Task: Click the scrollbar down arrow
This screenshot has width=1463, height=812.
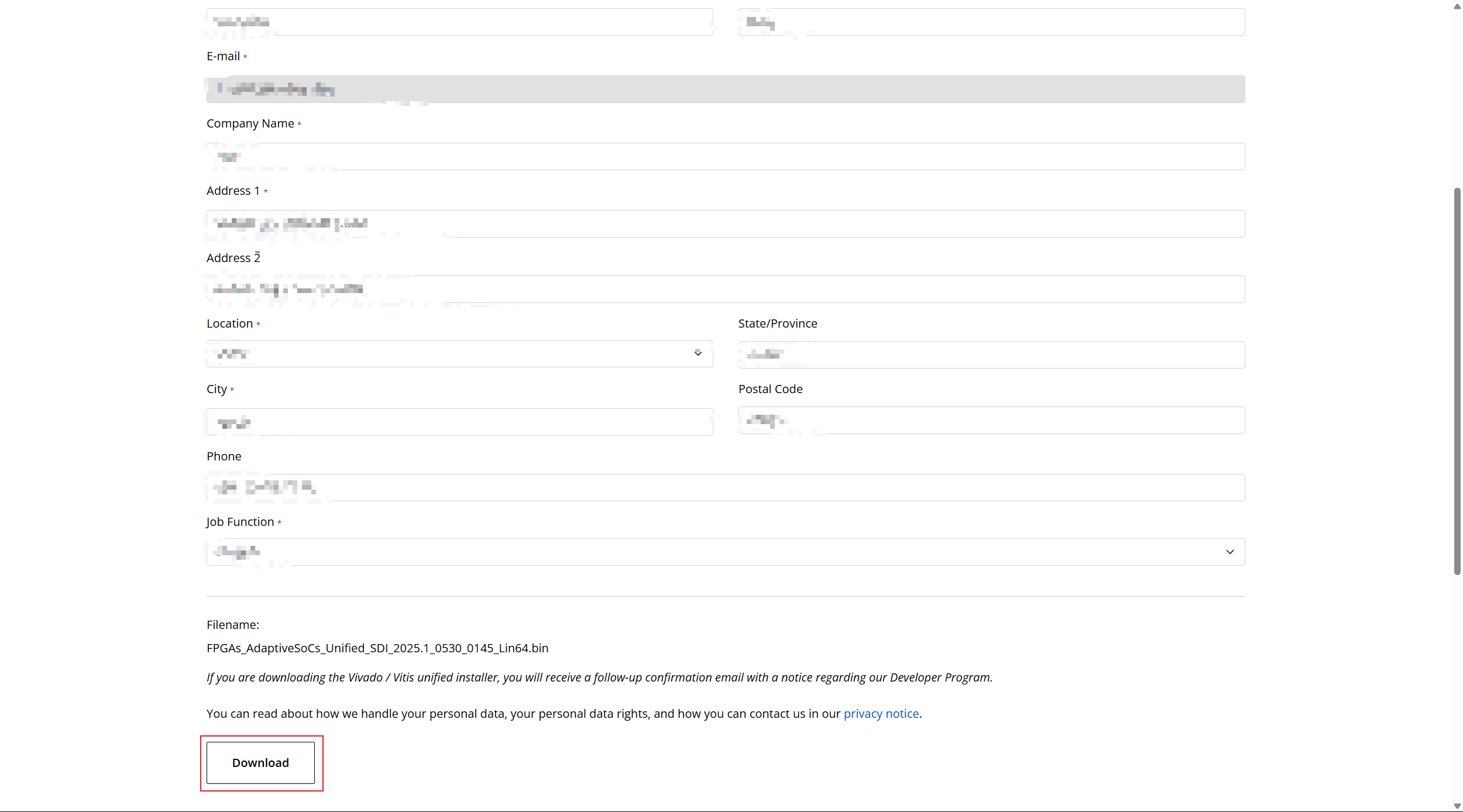Action: 1457,806
